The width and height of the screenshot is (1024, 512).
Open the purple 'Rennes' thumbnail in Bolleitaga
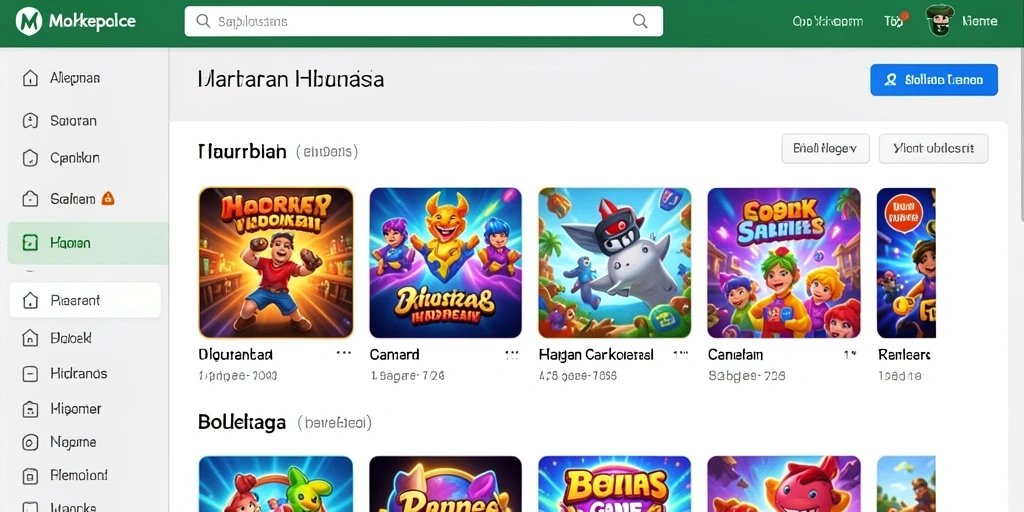click(x=445, y=484)
